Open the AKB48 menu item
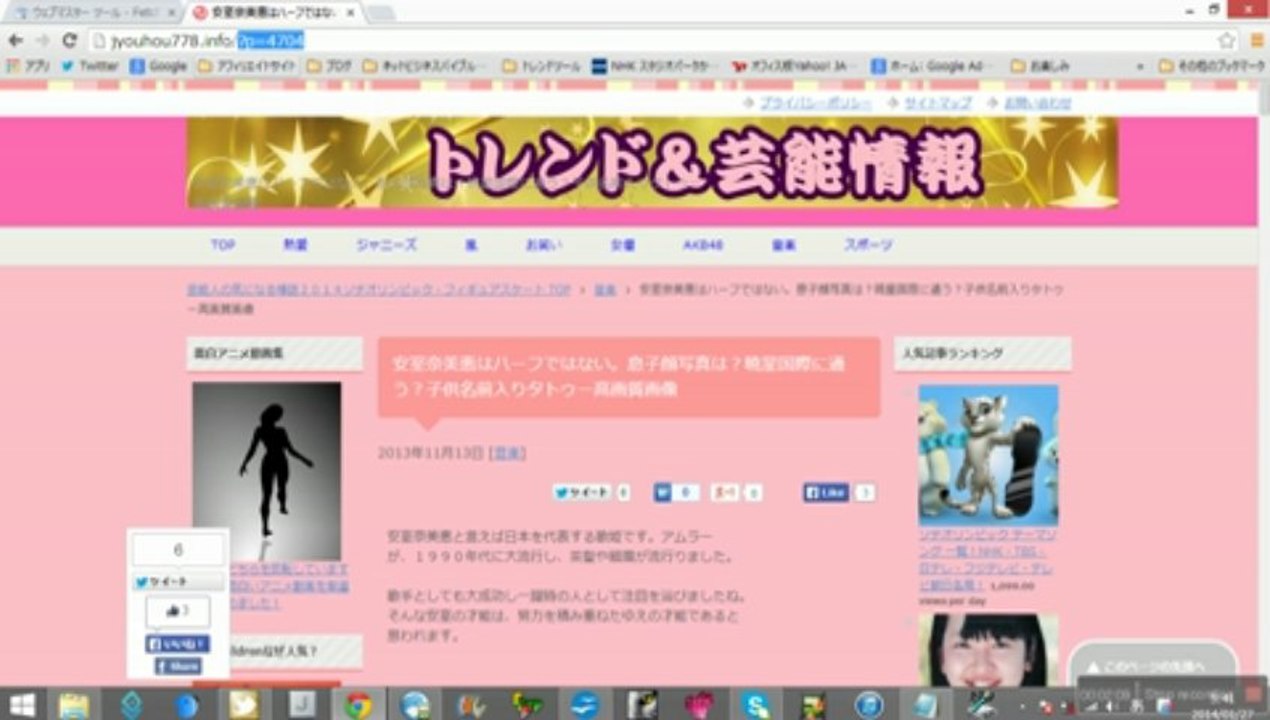 tap(703, 245)
